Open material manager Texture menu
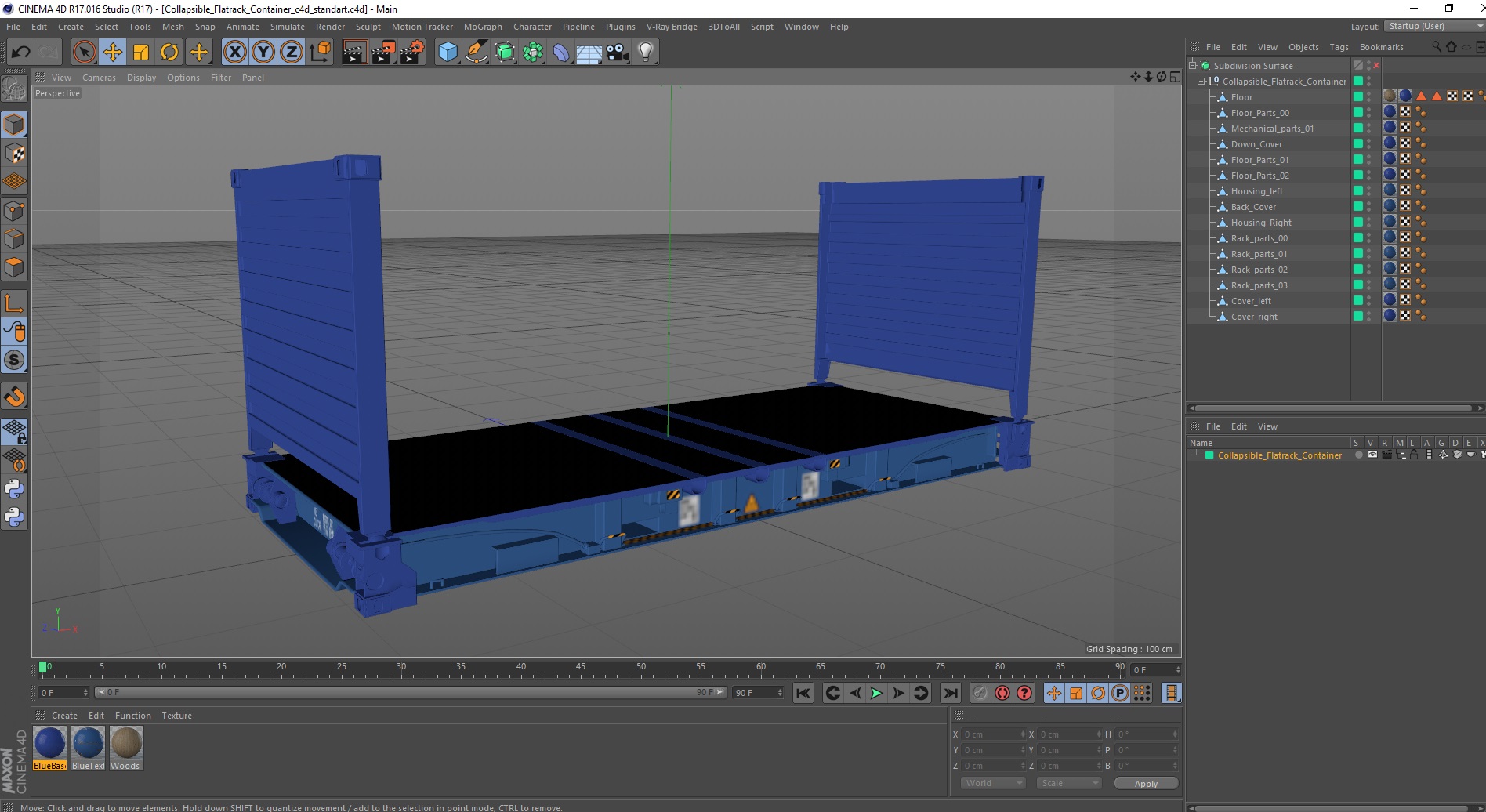 [176, 716]
